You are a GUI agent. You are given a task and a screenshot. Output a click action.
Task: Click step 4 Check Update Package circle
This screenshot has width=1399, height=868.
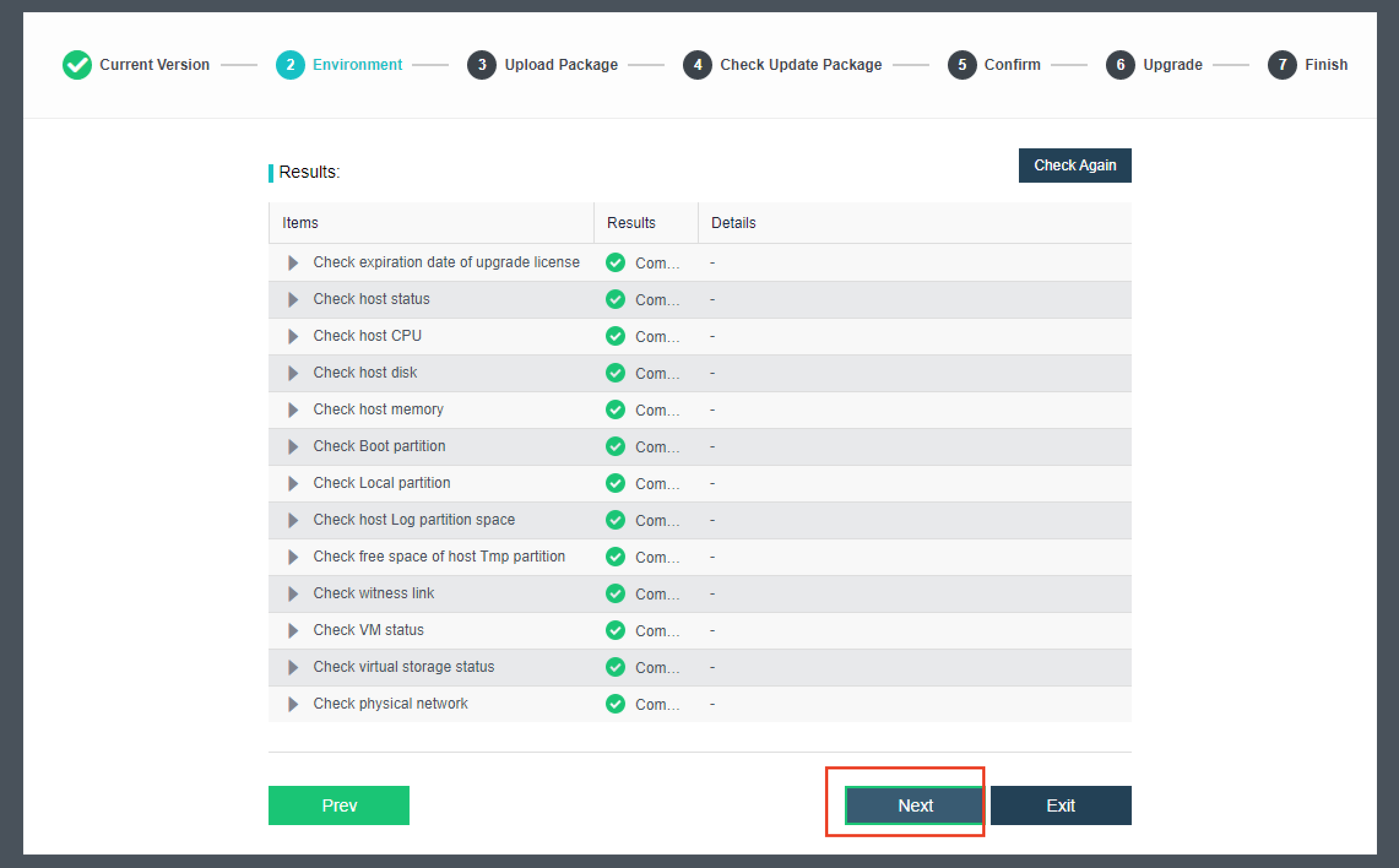(698, 65)
